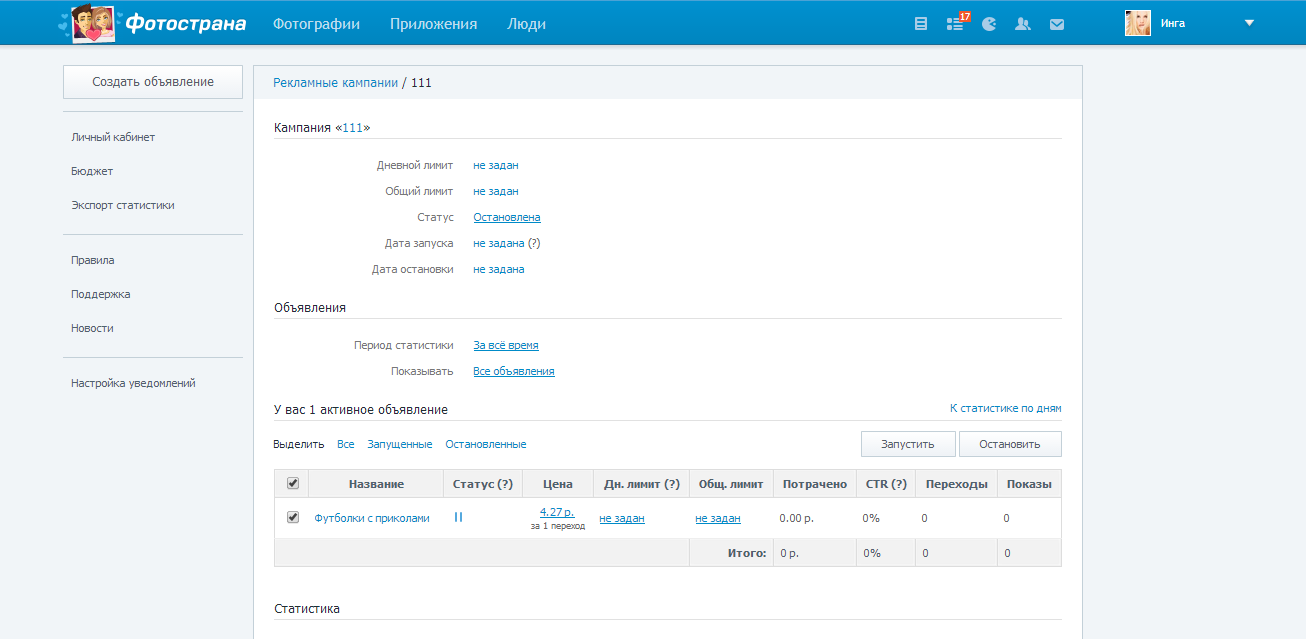Uncheck the Футболки с приколами row checkbox
The width and height of the screenshot is (1306, 639).
point(293,517)
